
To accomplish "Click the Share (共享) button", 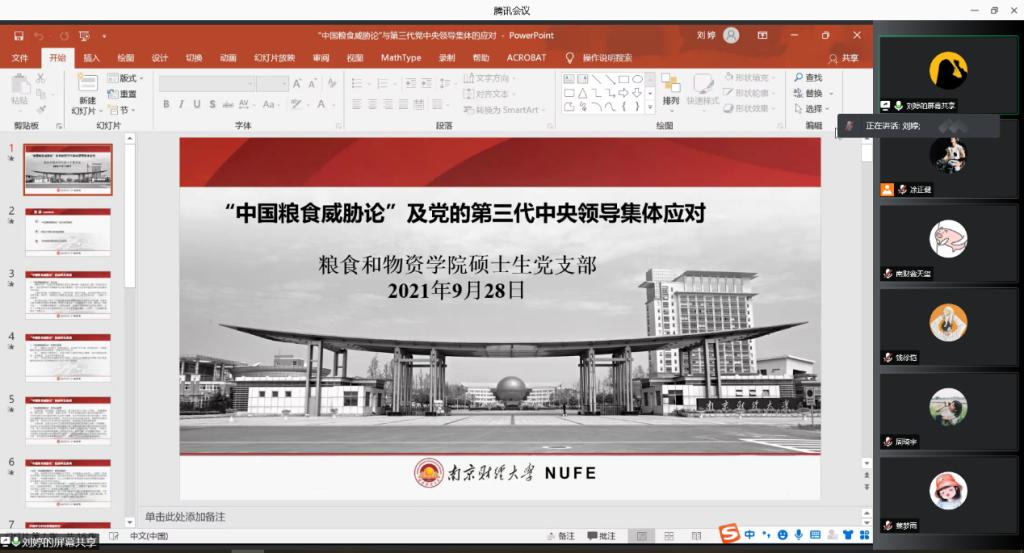I will [x=844, y=58].
